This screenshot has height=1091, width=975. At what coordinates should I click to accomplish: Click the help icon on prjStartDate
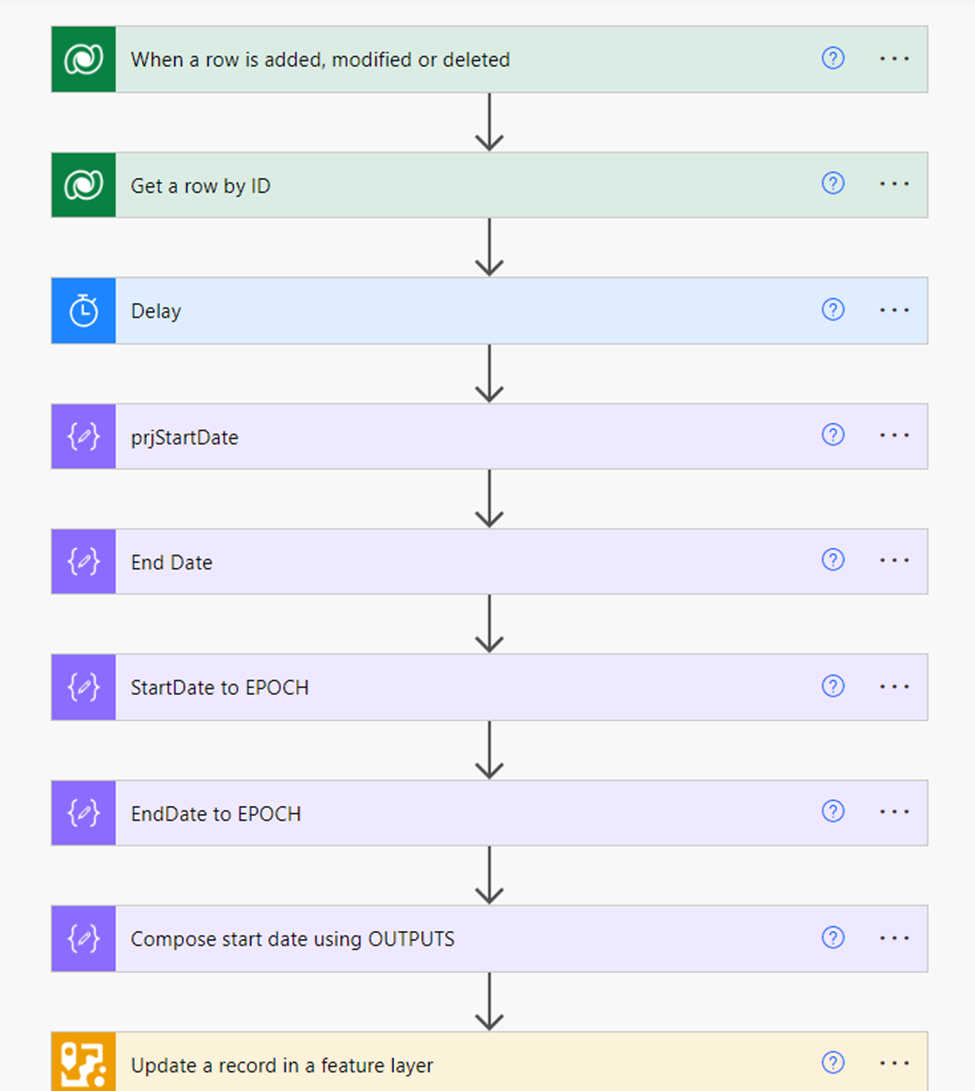click(x=833, y=436)
